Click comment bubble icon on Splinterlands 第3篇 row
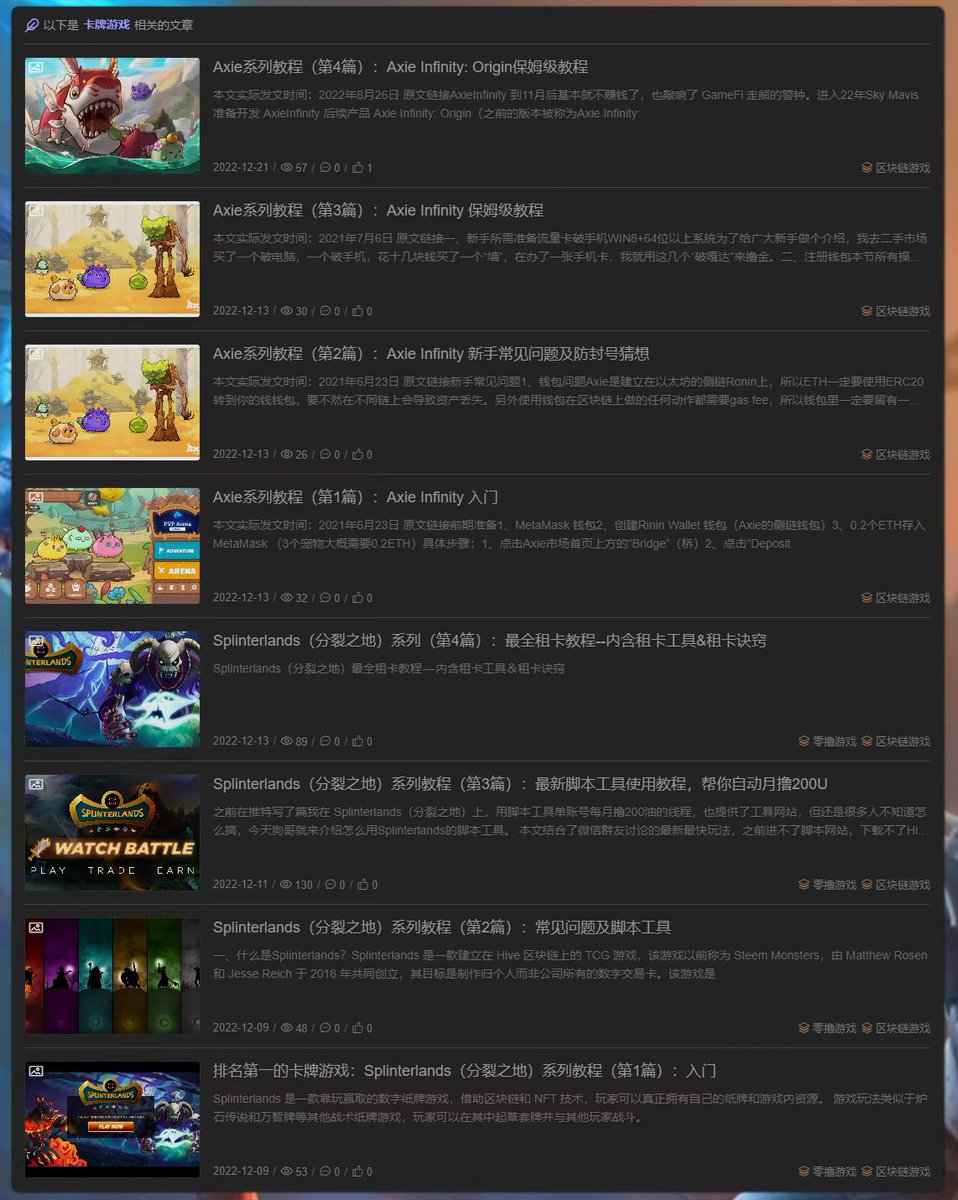The height and width of the screenshot is (1200, 958). point(331,884)
